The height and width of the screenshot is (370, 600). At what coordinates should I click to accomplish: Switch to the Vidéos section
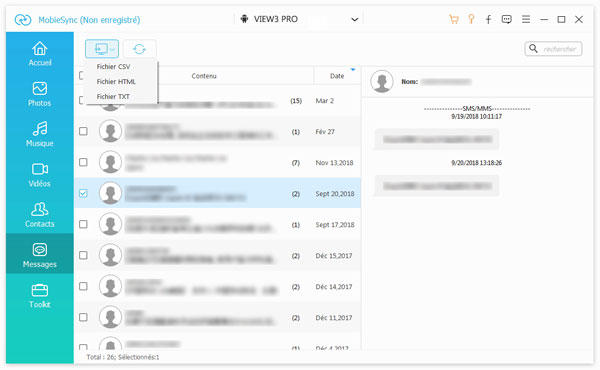click(x=40, y=174)
